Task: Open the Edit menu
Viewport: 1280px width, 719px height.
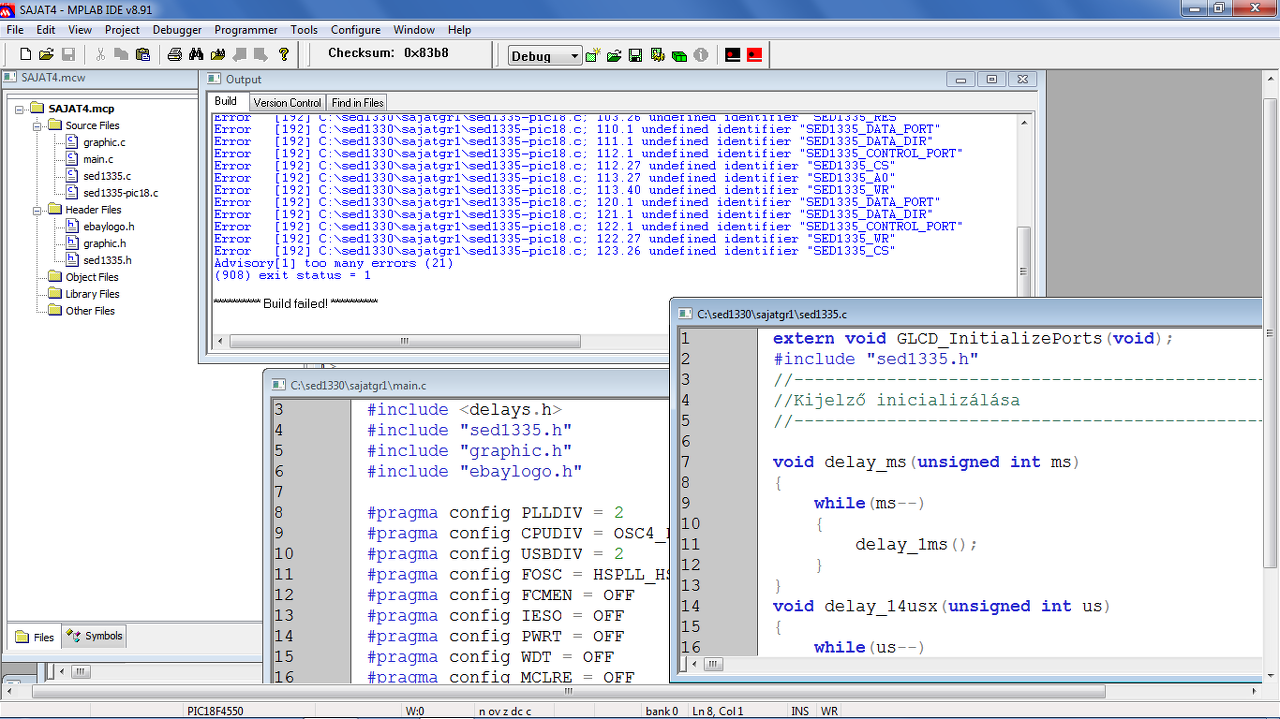Action: [x=46, y=30]
